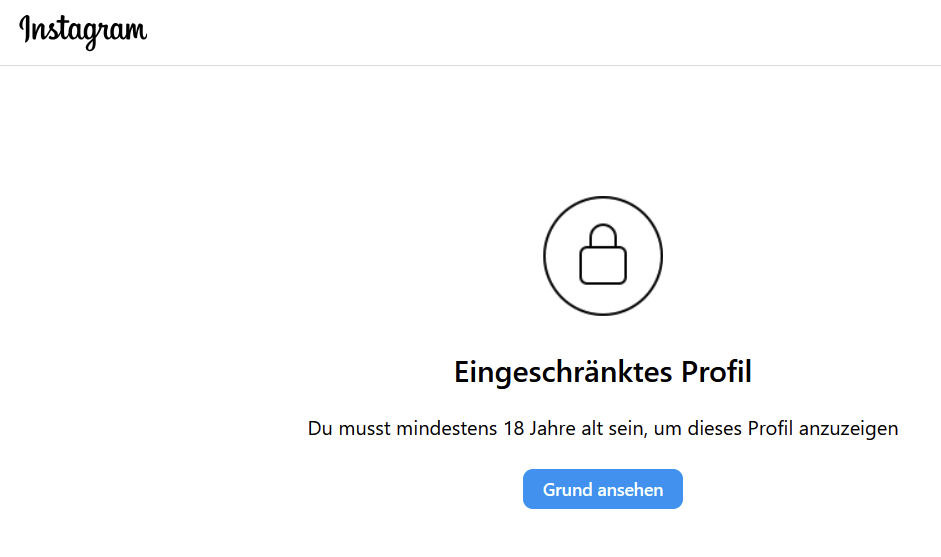The height and width of the screenshot is (557, 941).
Task: Click the circular outline around the lock
Action: tap(546, 255)
